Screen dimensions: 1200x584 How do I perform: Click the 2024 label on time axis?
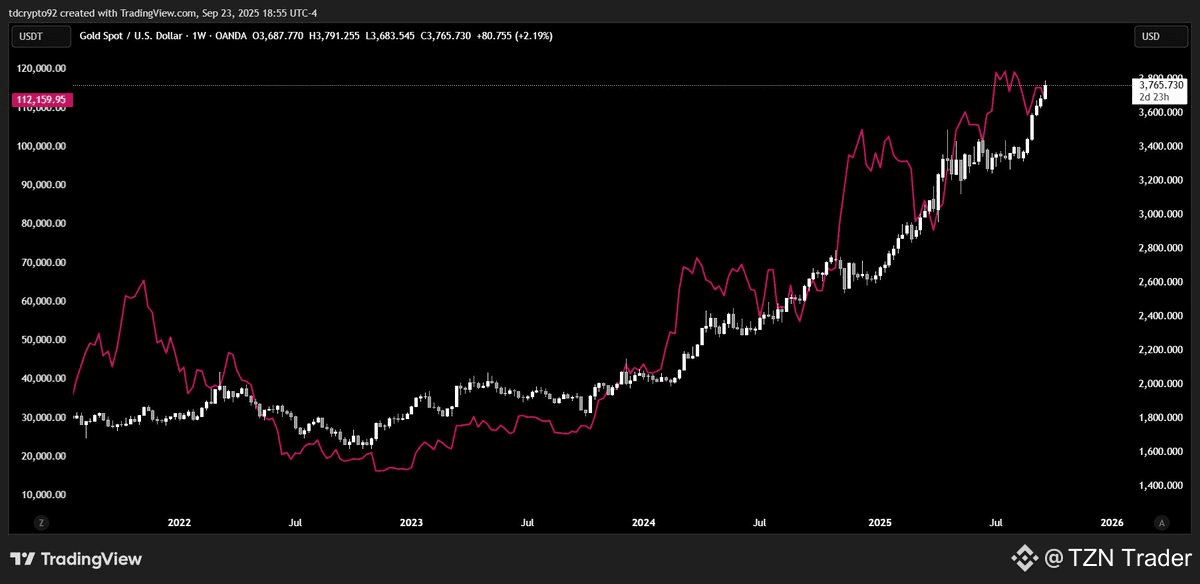click(x=644, y=523)
